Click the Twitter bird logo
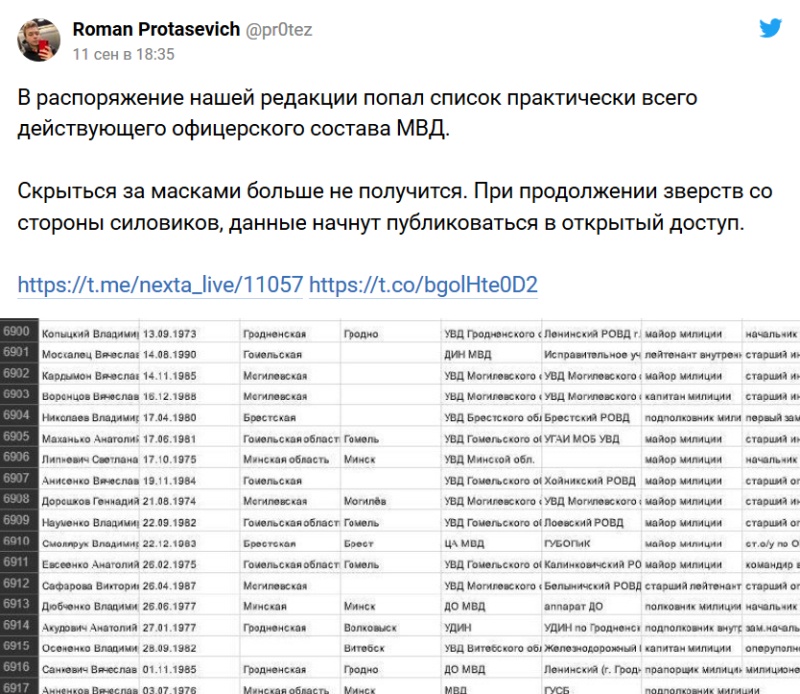This screenshot has height=694, width=800. pos(770,29)
